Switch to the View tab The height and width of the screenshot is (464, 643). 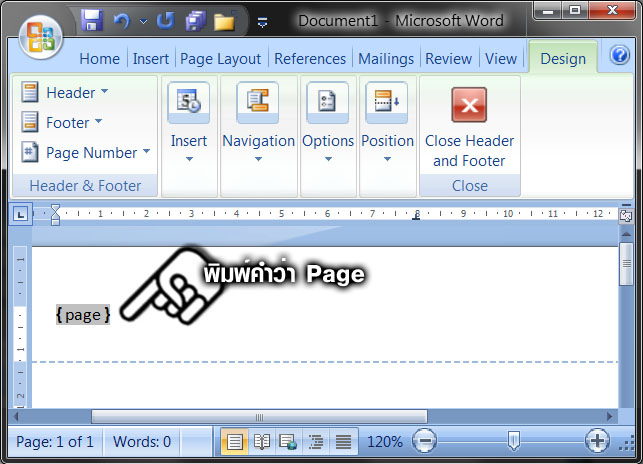(x=501, y=59)
